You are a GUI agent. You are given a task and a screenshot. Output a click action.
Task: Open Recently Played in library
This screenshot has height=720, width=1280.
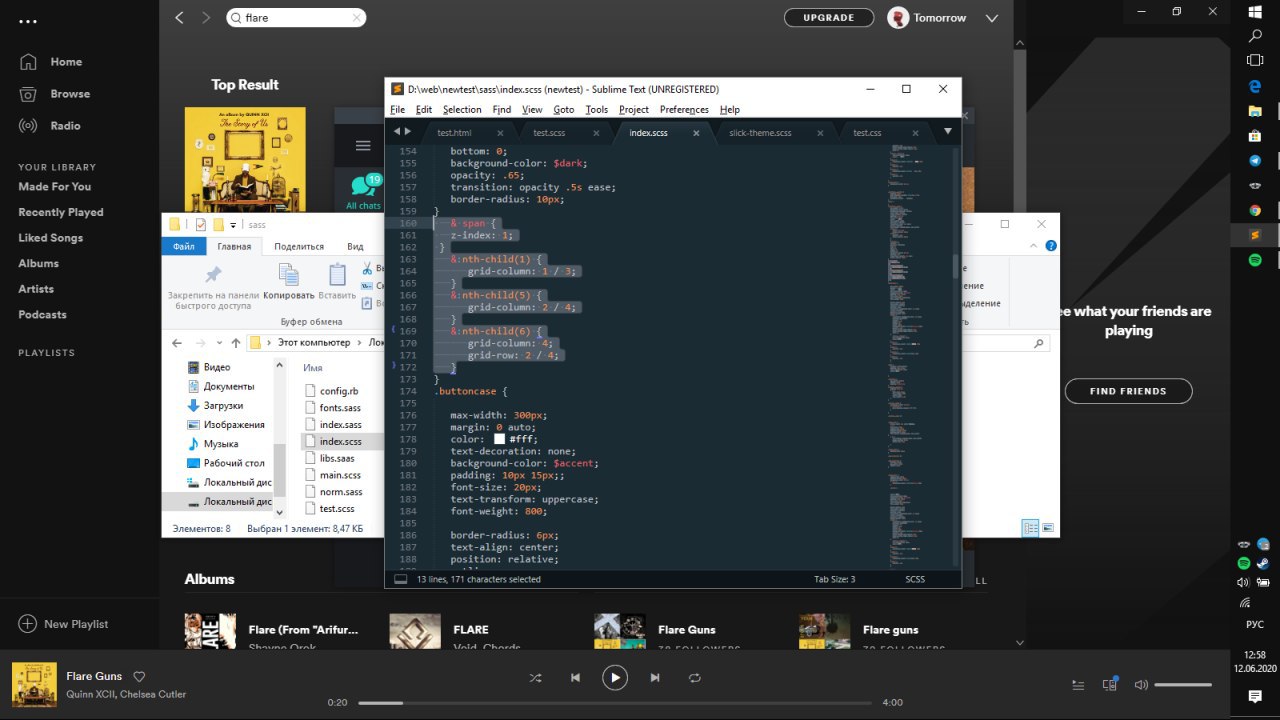click(x=61, y=212)
